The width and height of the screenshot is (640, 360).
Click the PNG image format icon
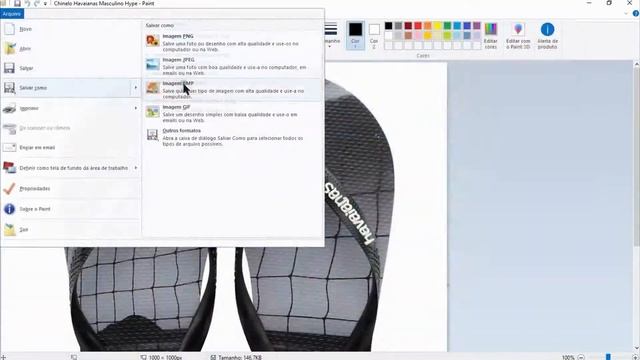pyautogui.click(x=153, y=40)
